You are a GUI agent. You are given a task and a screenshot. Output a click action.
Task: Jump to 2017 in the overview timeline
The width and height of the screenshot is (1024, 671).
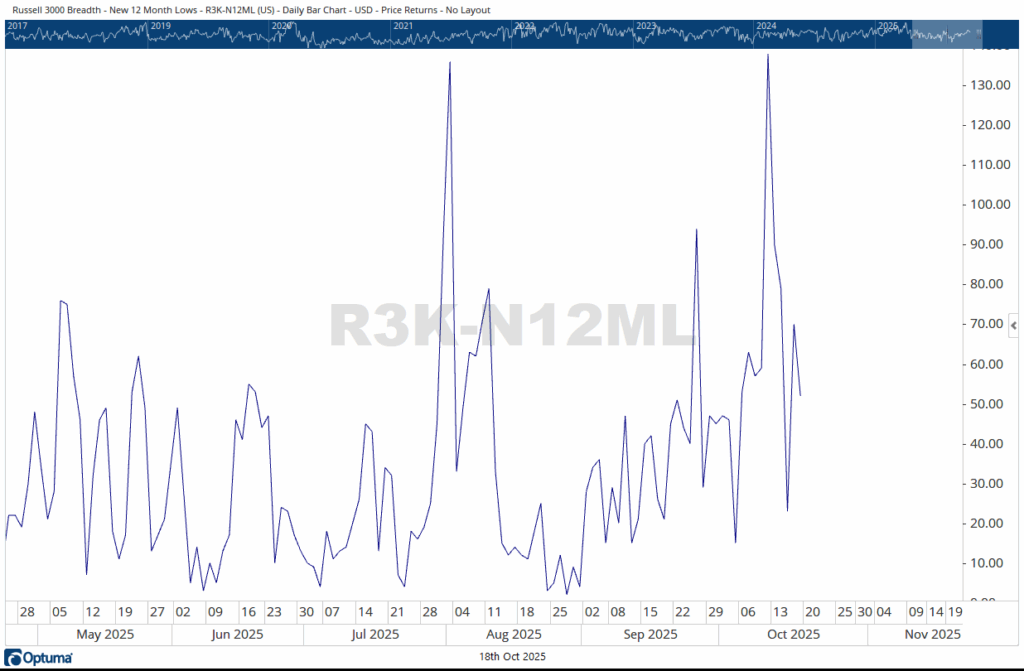18,25
